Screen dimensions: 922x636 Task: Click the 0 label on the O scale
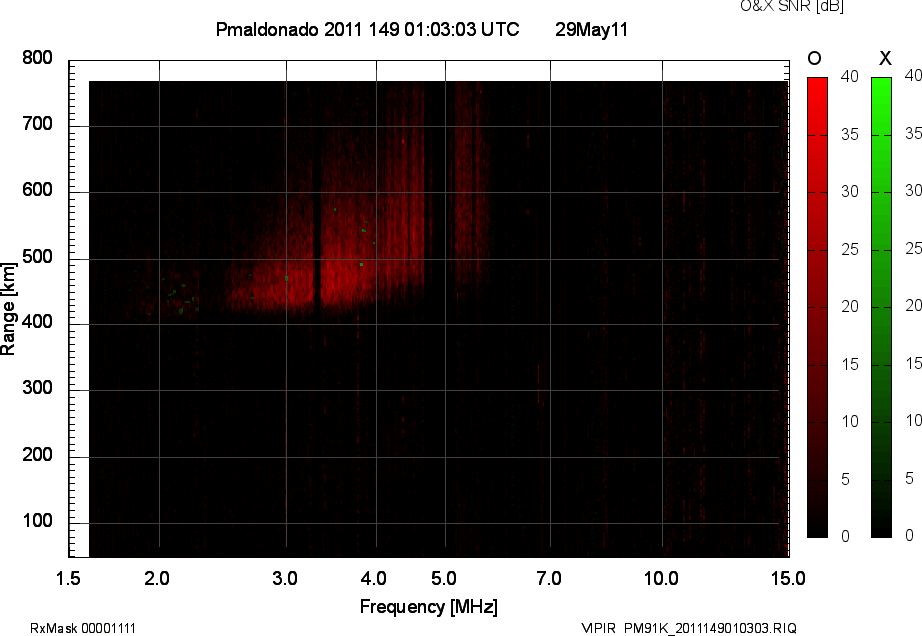(x=846, y=536)
